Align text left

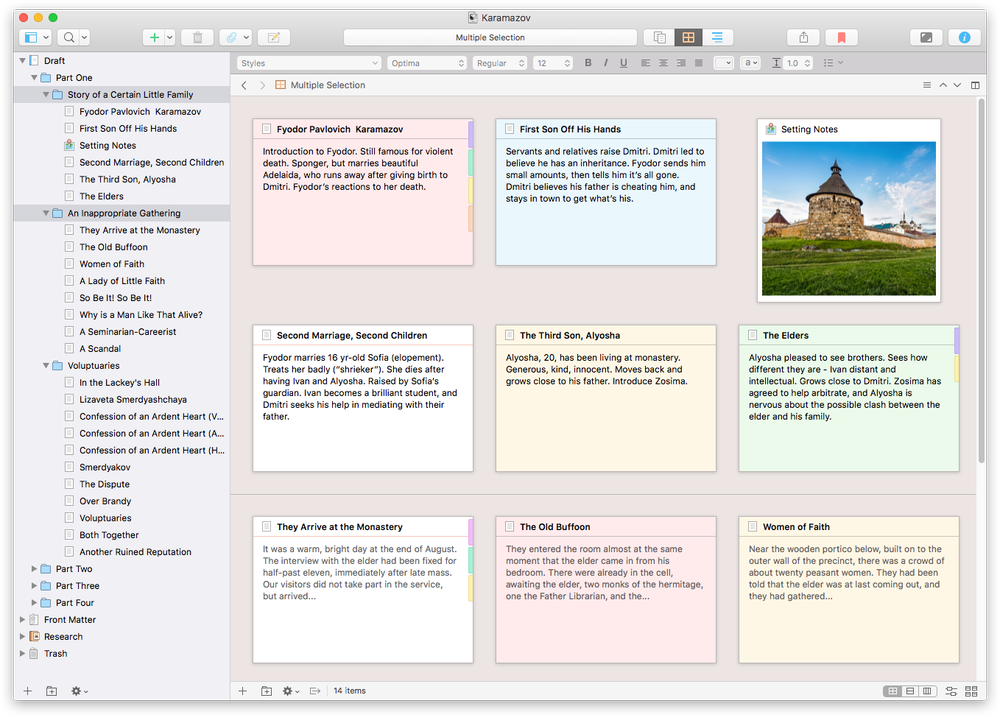tap(645, 63)
